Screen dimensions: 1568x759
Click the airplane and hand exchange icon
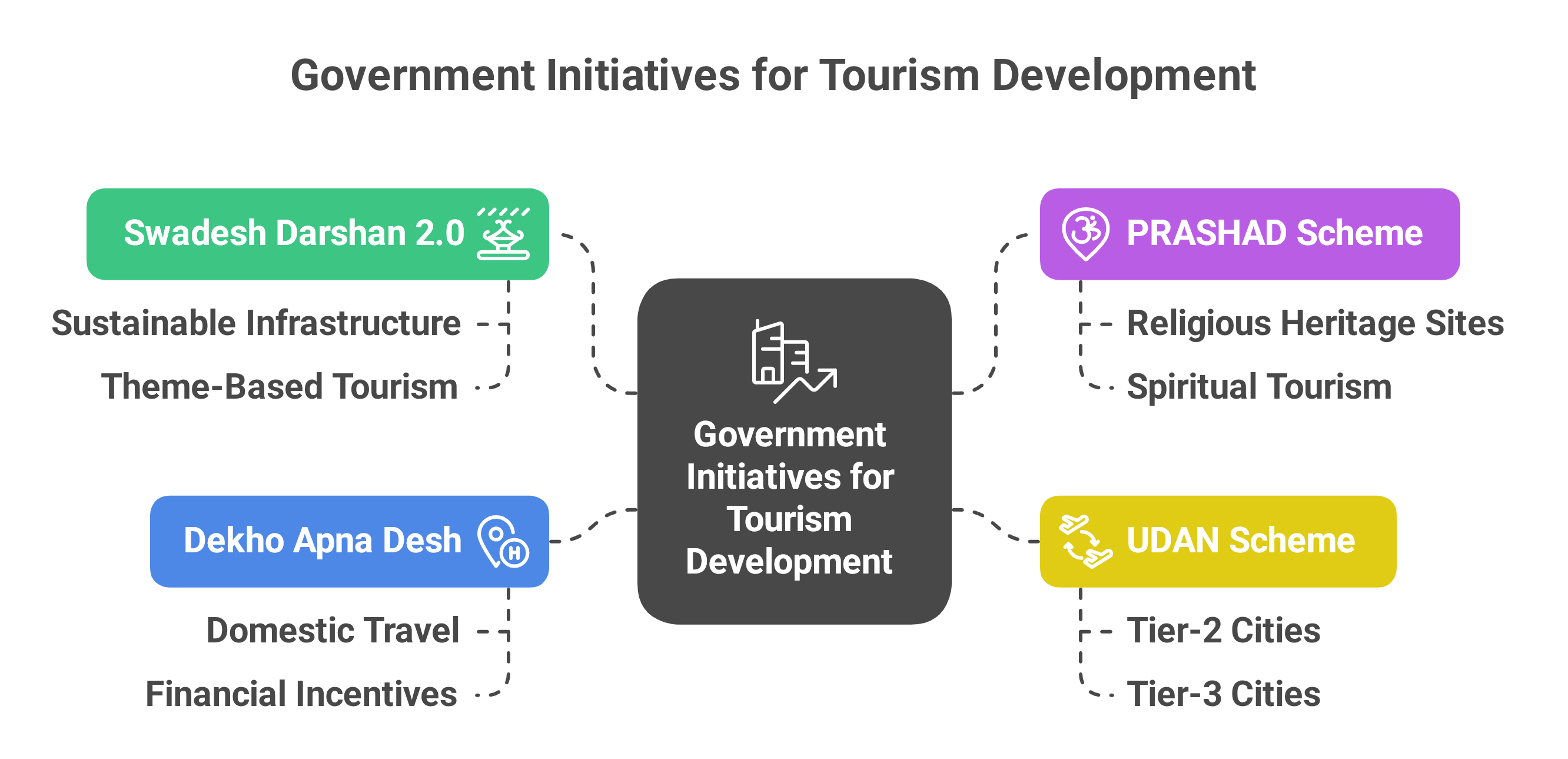coord(1085,542)
